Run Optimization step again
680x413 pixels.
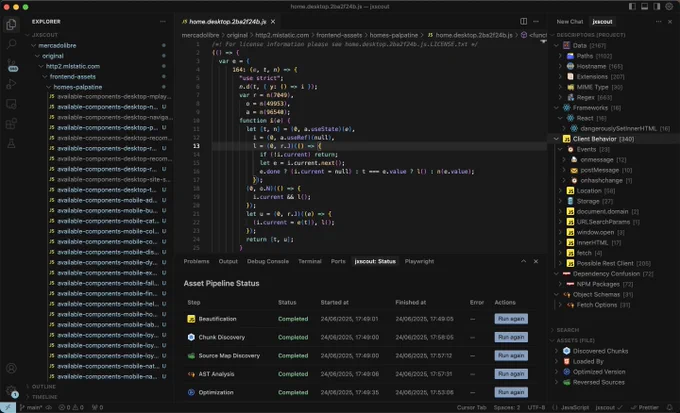pyautogui.click(x=511, y=392)
